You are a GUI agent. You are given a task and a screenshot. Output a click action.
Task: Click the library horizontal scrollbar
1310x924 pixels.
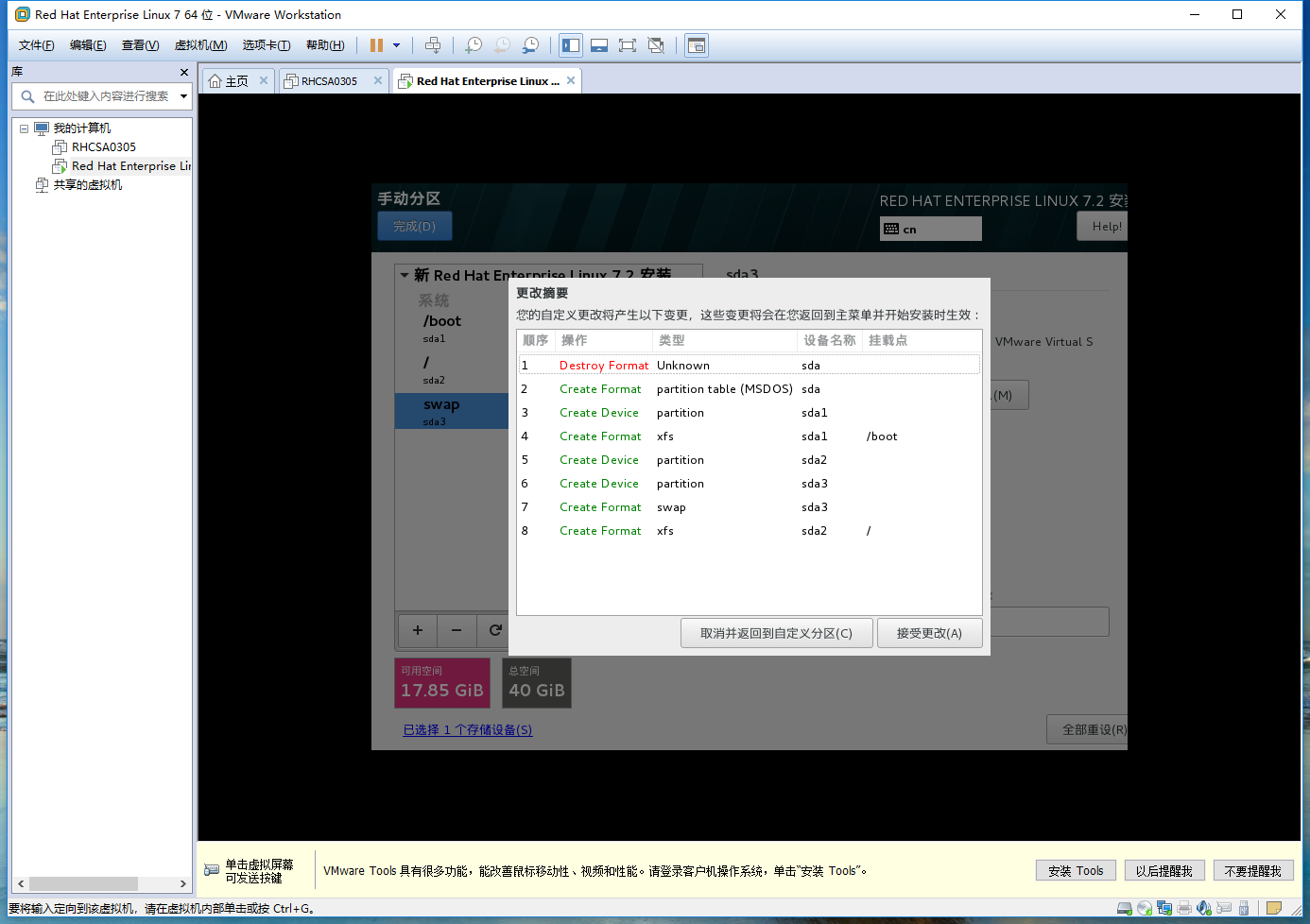[x=83, y=884]
